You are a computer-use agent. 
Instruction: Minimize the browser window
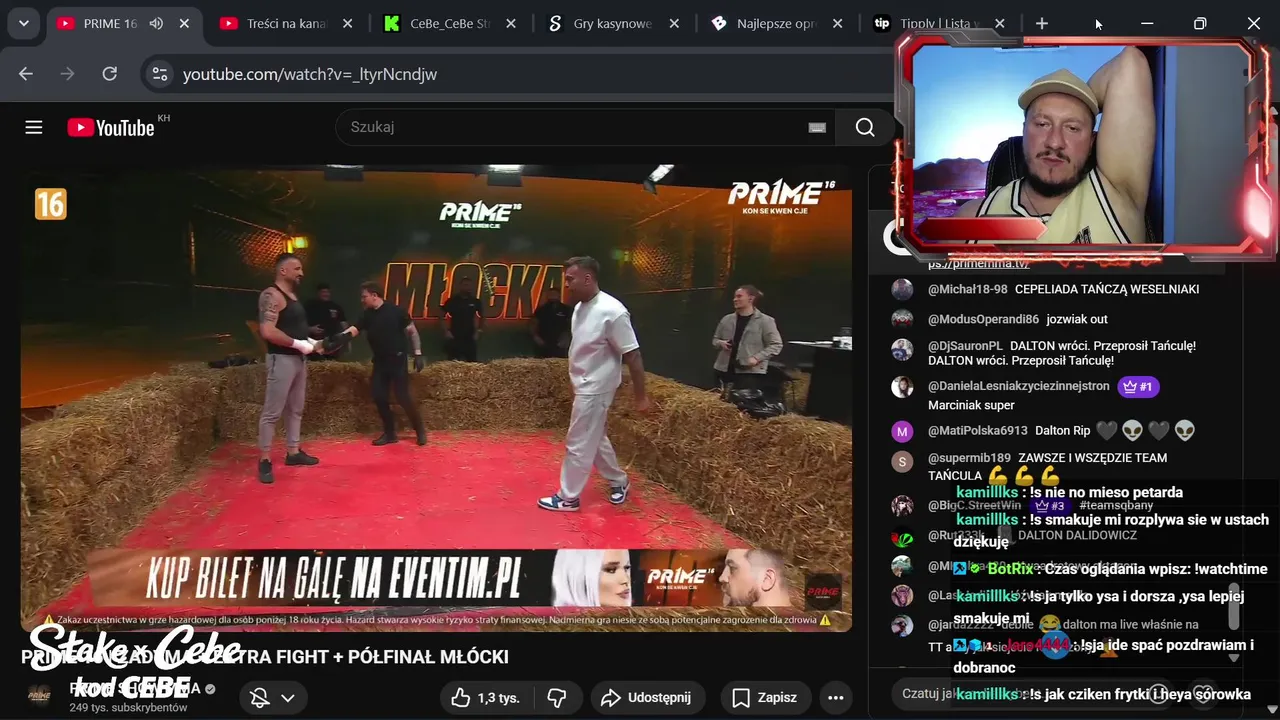pos(1147,23)
